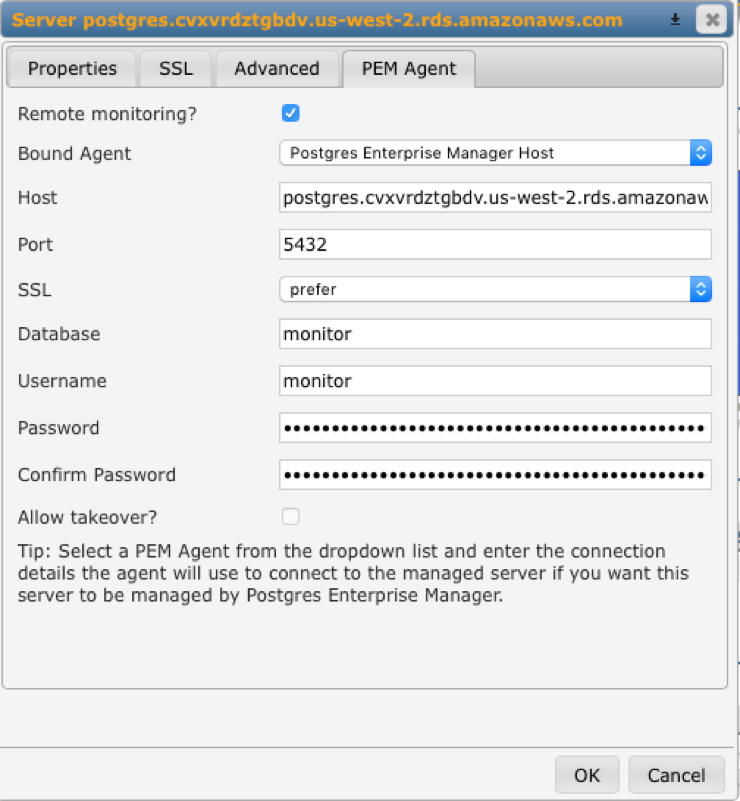Open the Bound Agent dropdown
The image size is (740, 801).
495,153
